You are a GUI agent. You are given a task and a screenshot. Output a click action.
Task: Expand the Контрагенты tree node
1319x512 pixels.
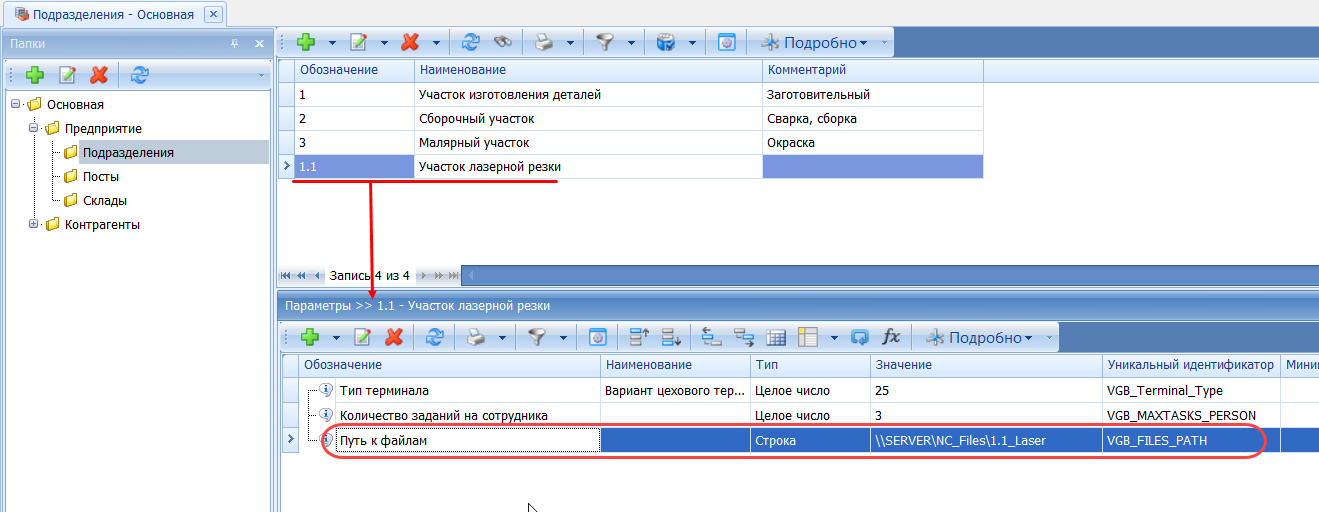pos(34,224)
